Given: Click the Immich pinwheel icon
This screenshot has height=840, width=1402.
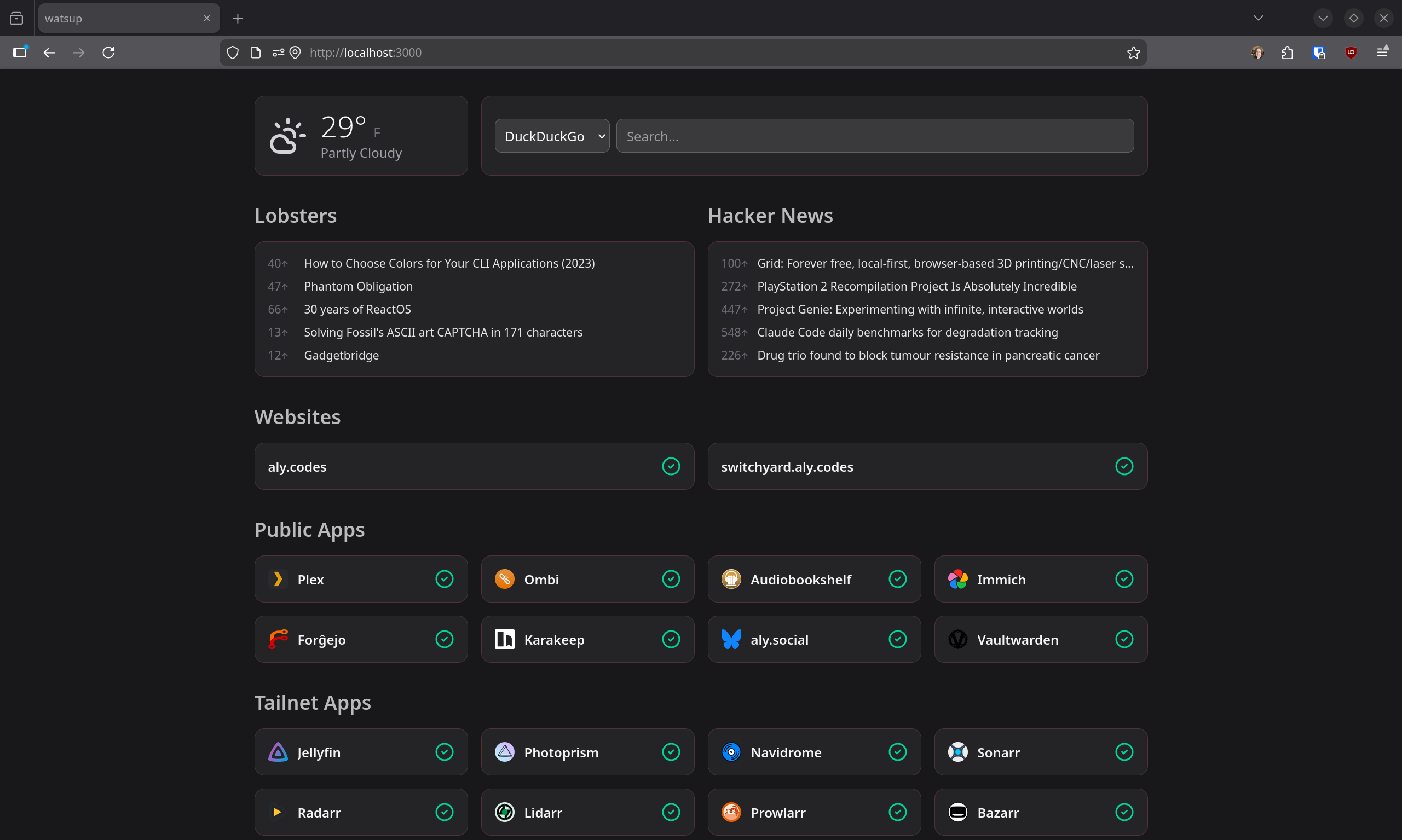Looking at the screenshot, I should [x=957, y=579].
